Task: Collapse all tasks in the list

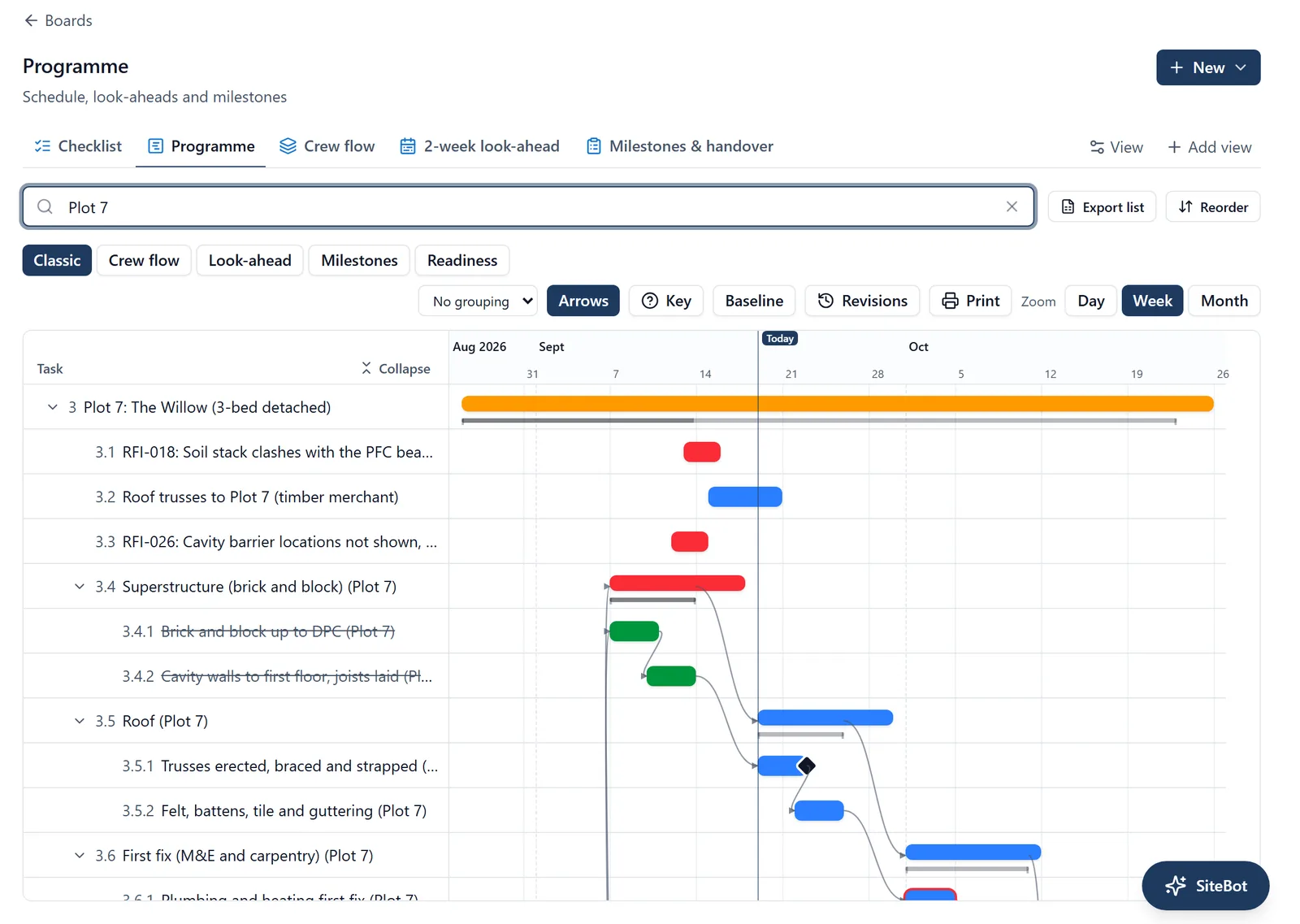Action: click(396, 369)
